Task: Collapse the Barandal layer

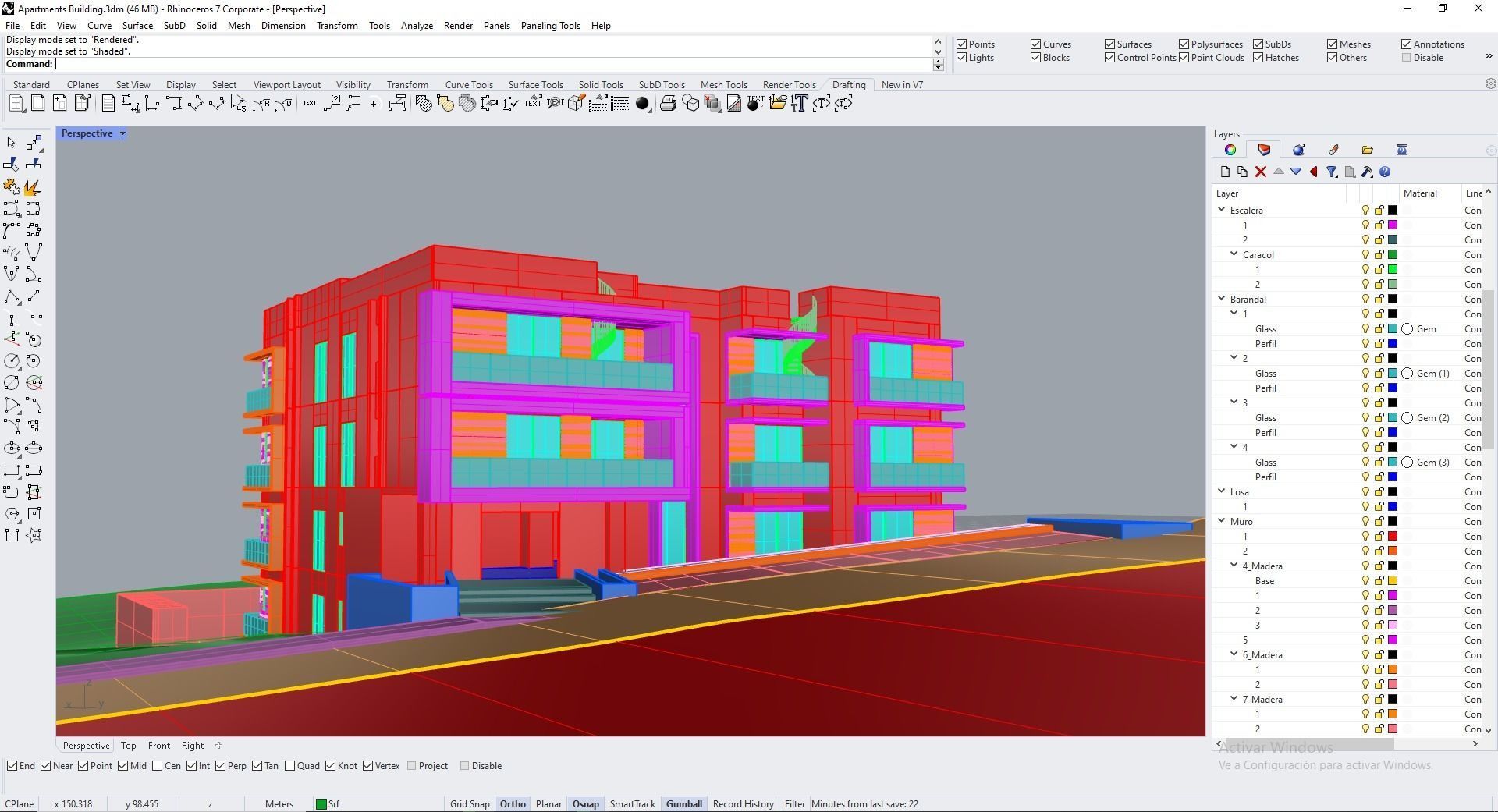Action: (x=1222, y=299)
